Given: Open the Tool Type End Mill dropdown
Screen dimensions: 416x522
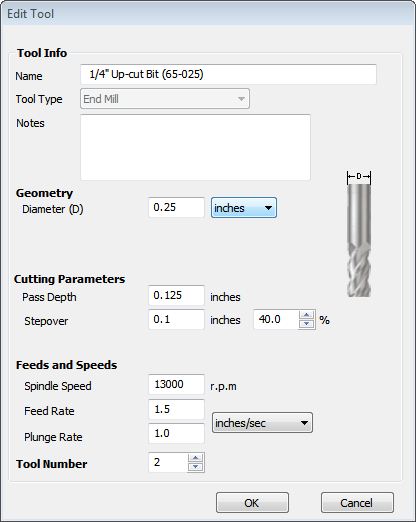Looking at the screenshot, I should tap(165, 99).
